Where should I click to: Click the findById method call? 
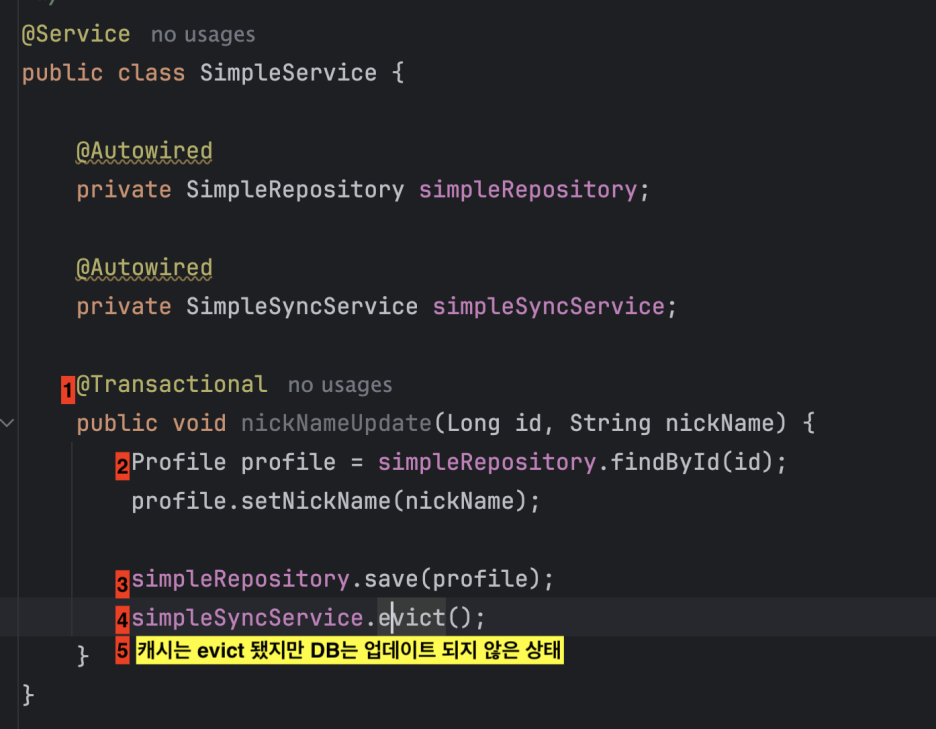pos(691,462)
